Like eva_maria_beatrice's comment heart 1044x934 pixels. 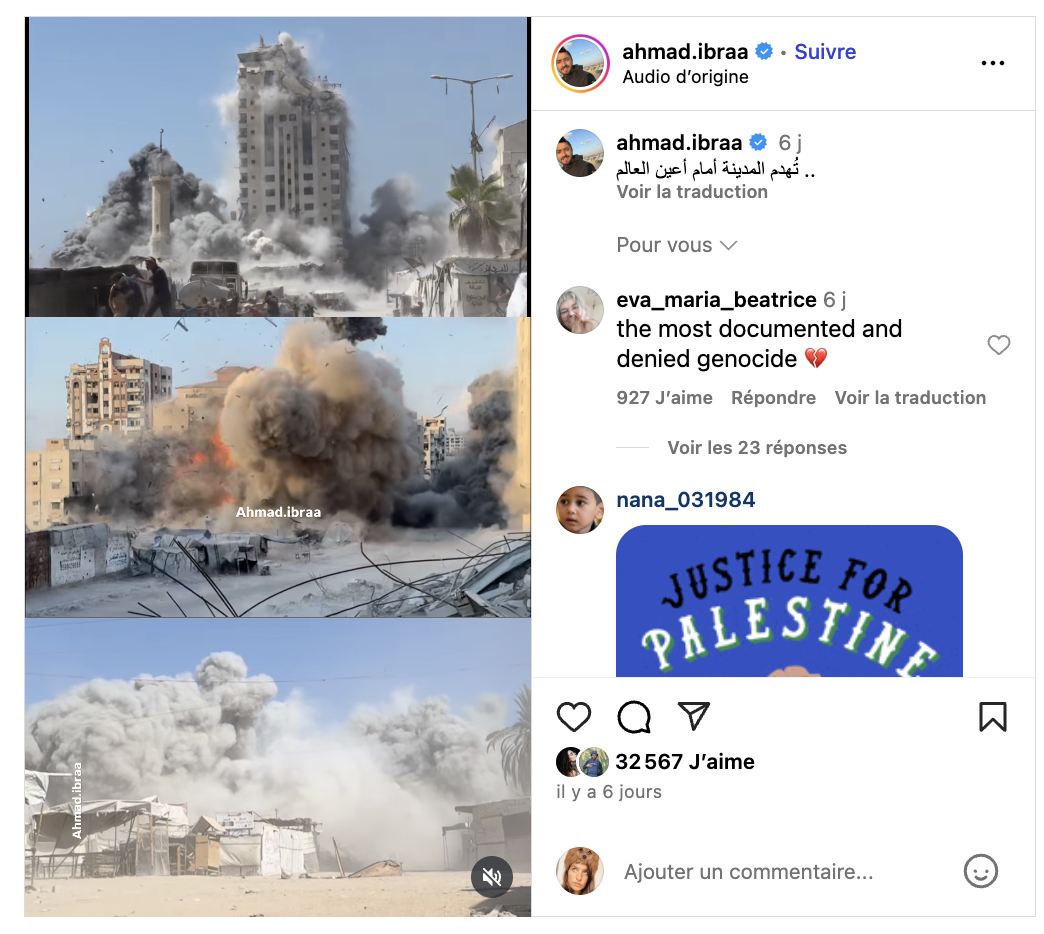(x=998, y=345)
